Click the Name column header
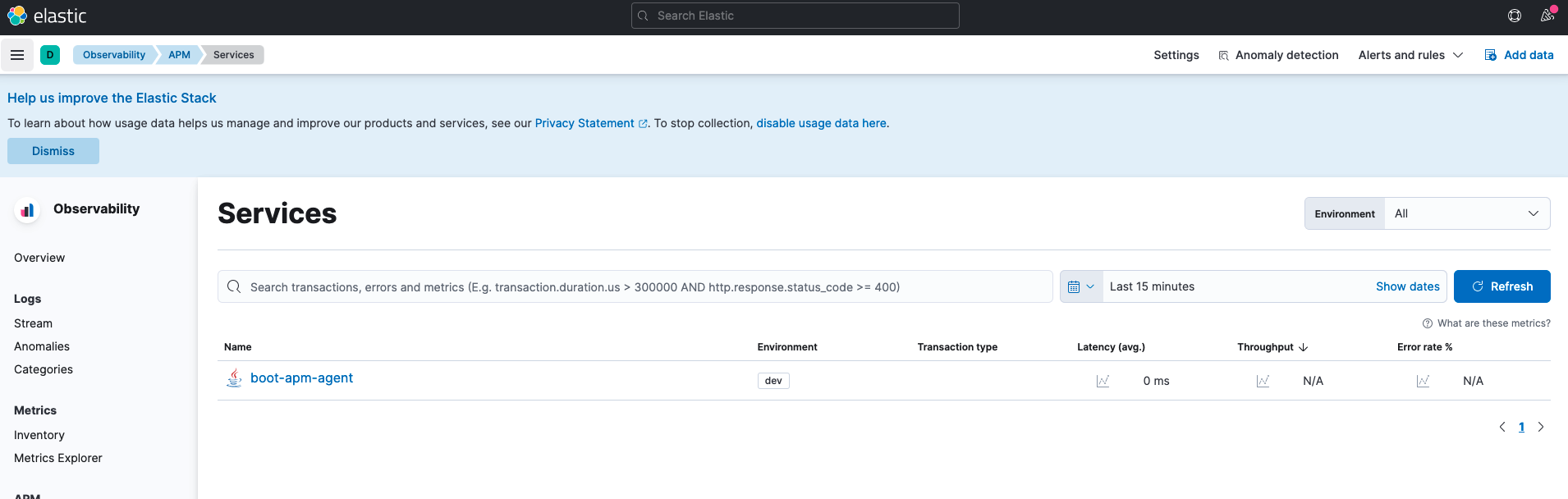The image size is (1568, 499). 238,347
